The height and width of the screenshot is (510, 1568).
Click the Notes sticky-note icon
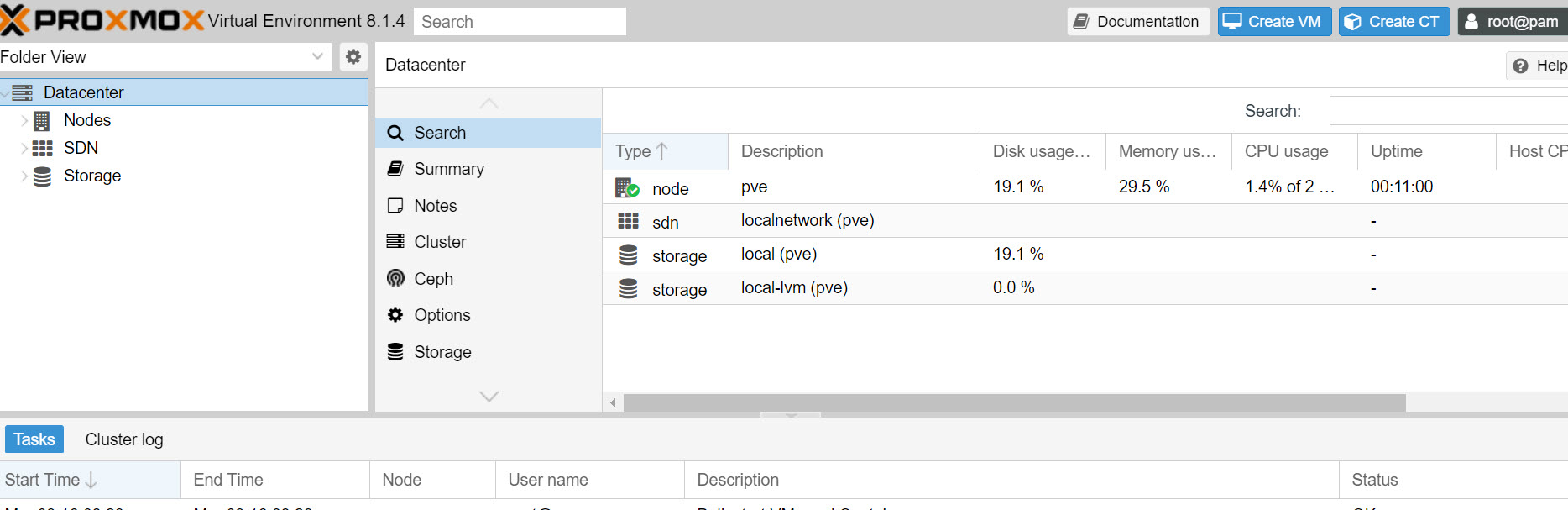point(395,206)
